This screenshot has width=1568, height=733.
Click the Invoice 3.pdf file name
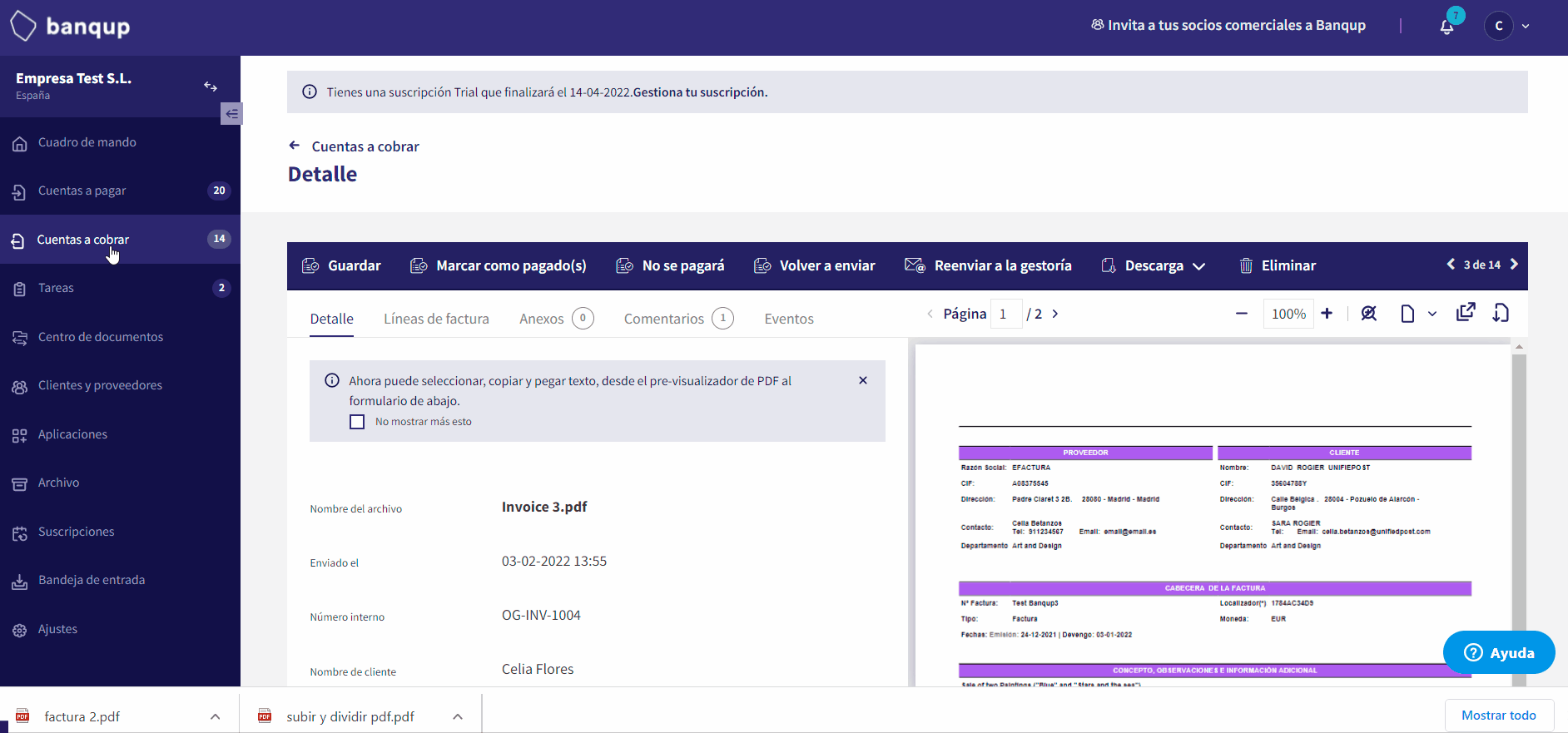pos(544,507)
